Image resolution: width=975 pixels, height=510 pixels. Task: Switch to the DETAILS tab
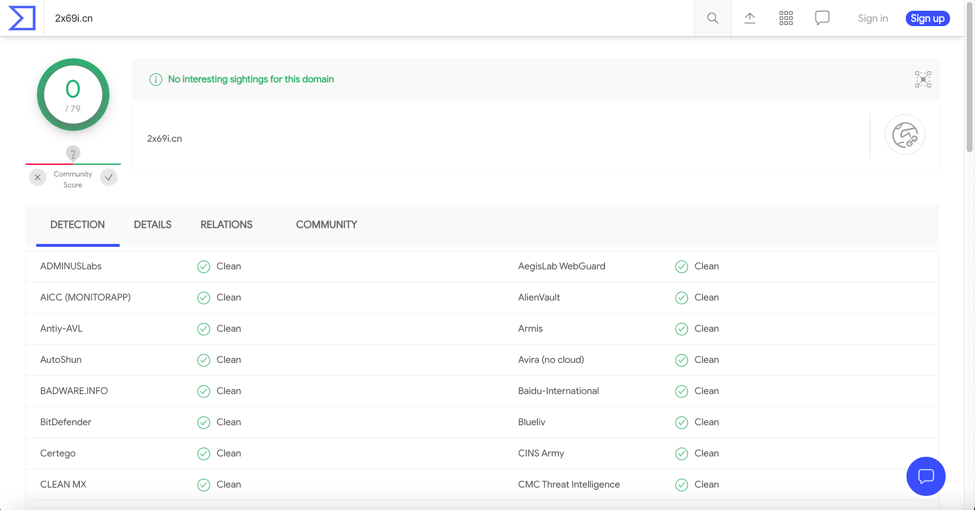point(152,225)
